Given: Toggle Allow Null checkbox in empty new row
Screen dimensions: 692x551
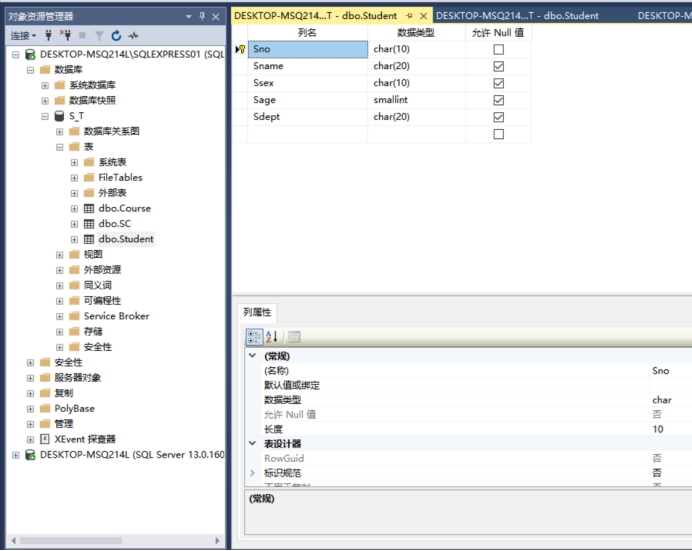Looking at the screenshot, I should [x=498, y=134].
